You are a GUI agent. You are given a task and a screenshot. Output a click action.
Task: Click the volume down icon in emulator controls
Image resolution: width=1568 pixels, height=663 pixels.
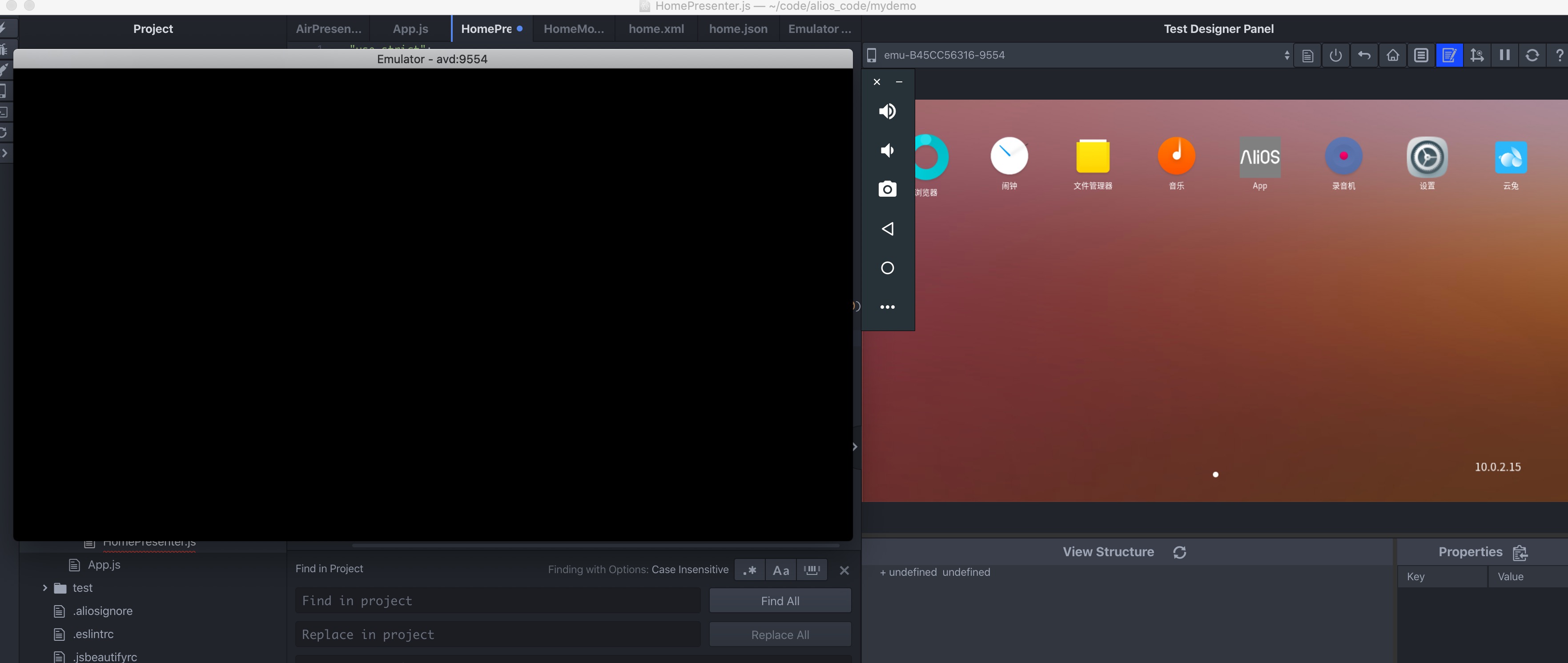[888, 150]
